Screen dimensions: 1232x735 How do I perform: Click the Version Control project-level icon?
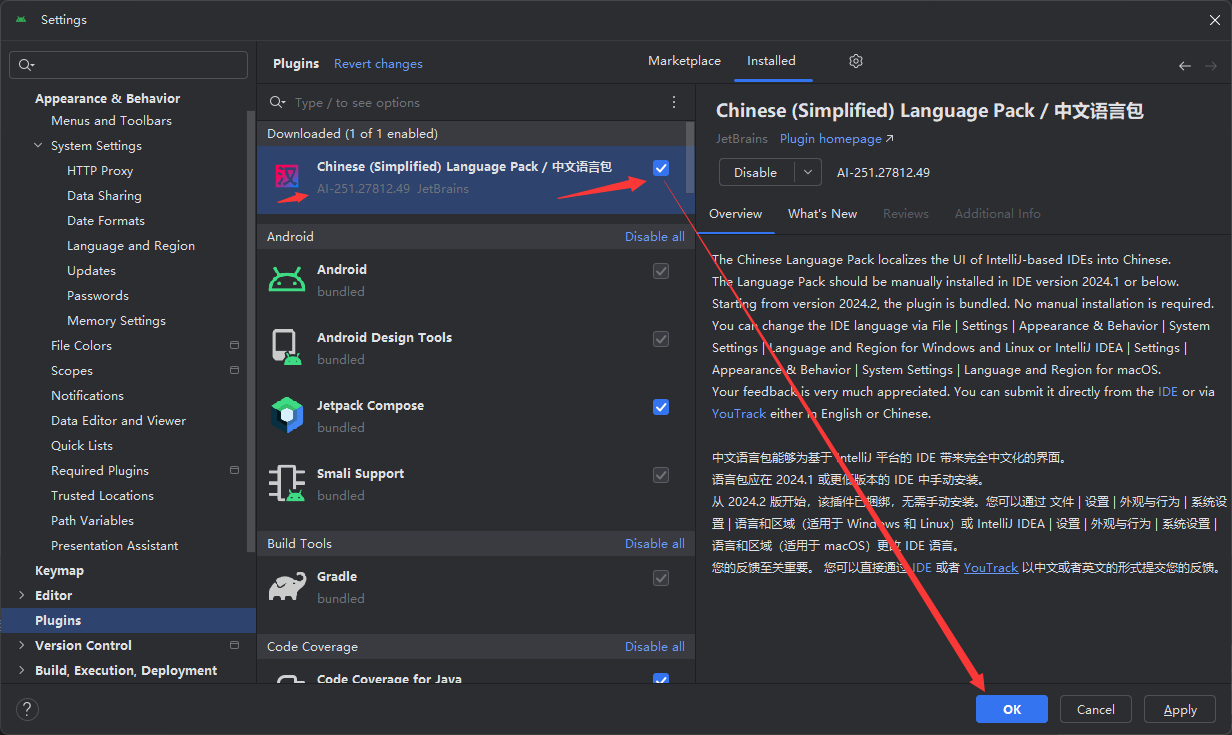pyautogui.click(x=234, y=645)
